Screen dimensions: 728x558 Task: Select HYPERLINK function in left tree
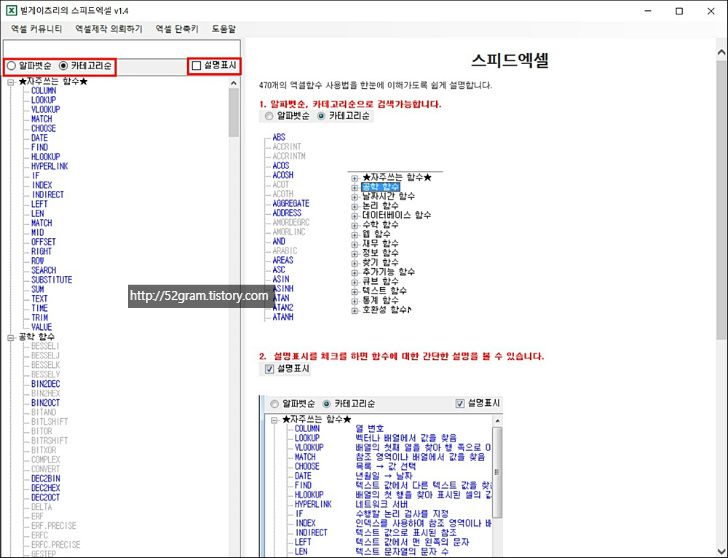[x=50, y=166]
